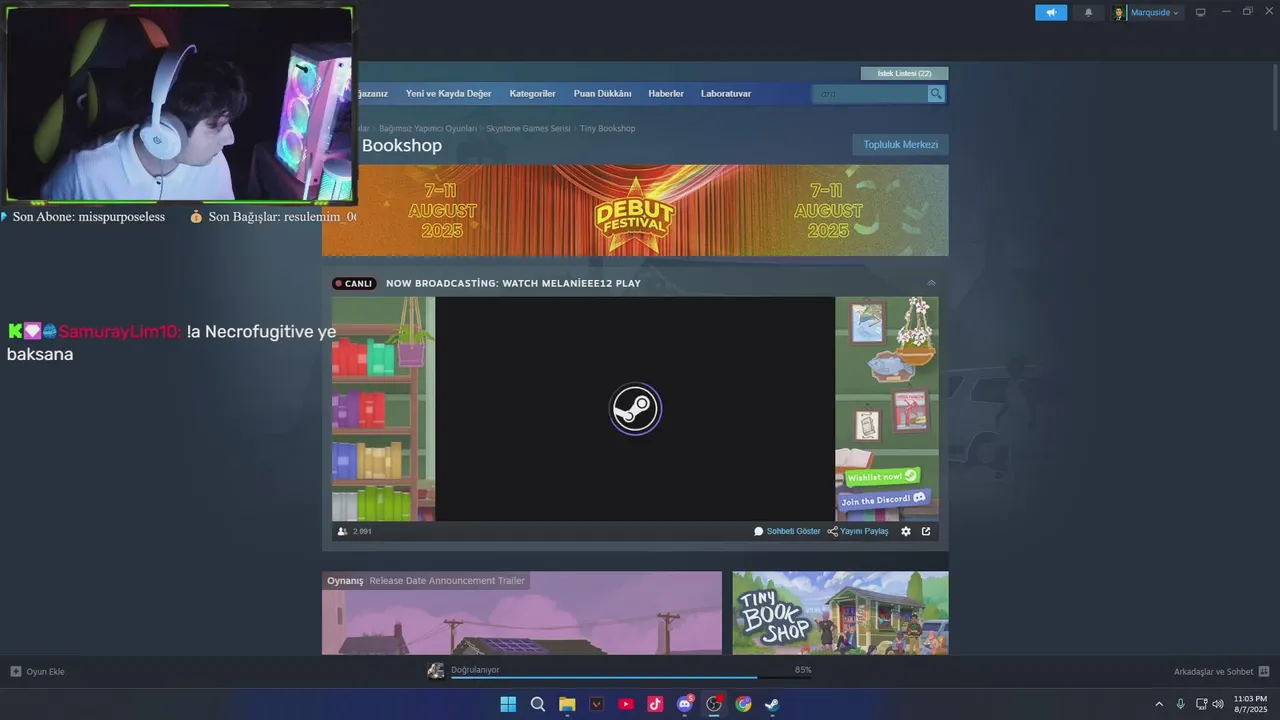
Task: Open YouTube from the taskbar
Action: [626, 704]
